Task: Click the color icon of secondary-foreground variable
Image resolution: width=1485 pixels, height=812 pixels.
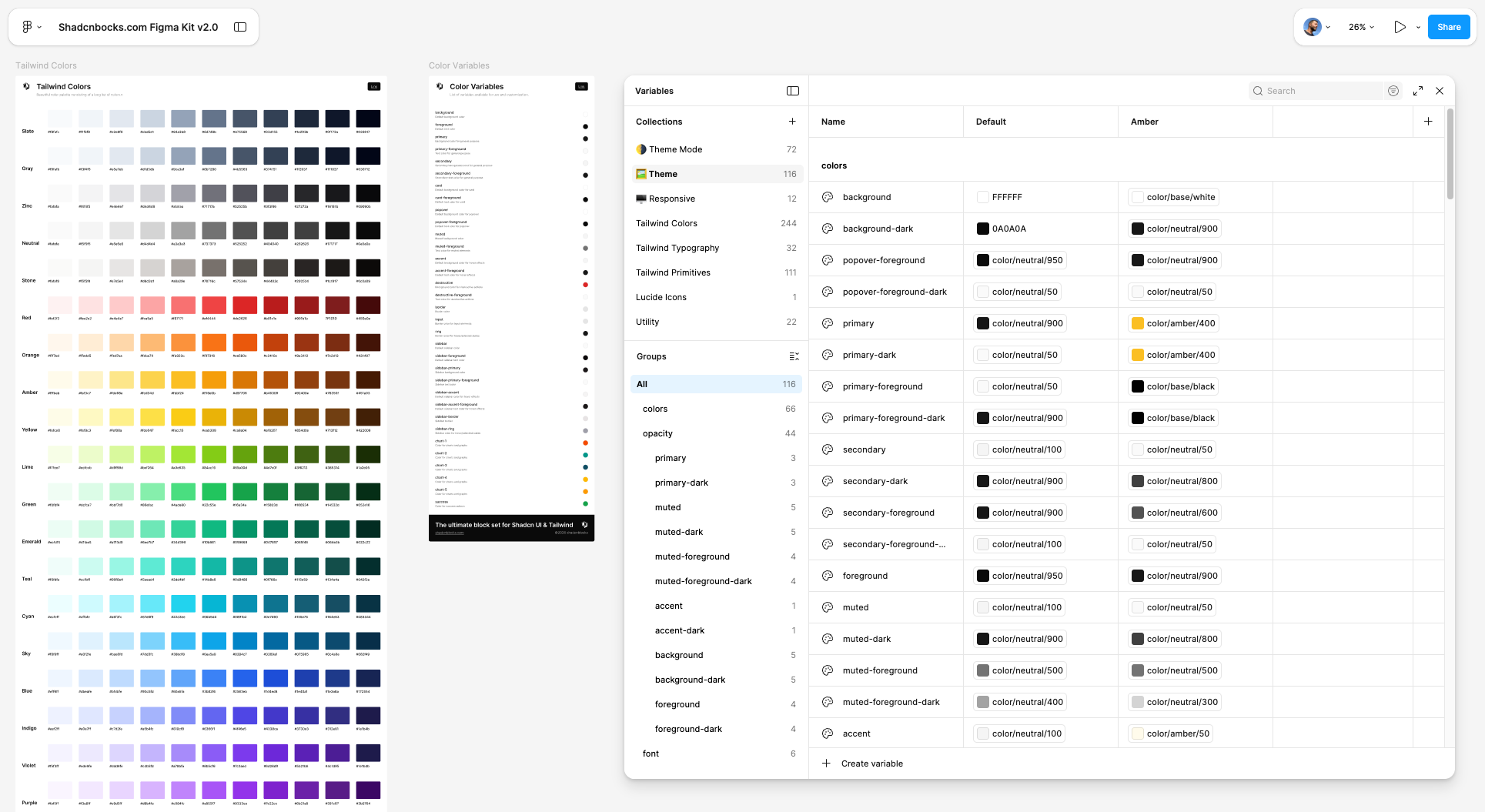Action: point(828,513)
